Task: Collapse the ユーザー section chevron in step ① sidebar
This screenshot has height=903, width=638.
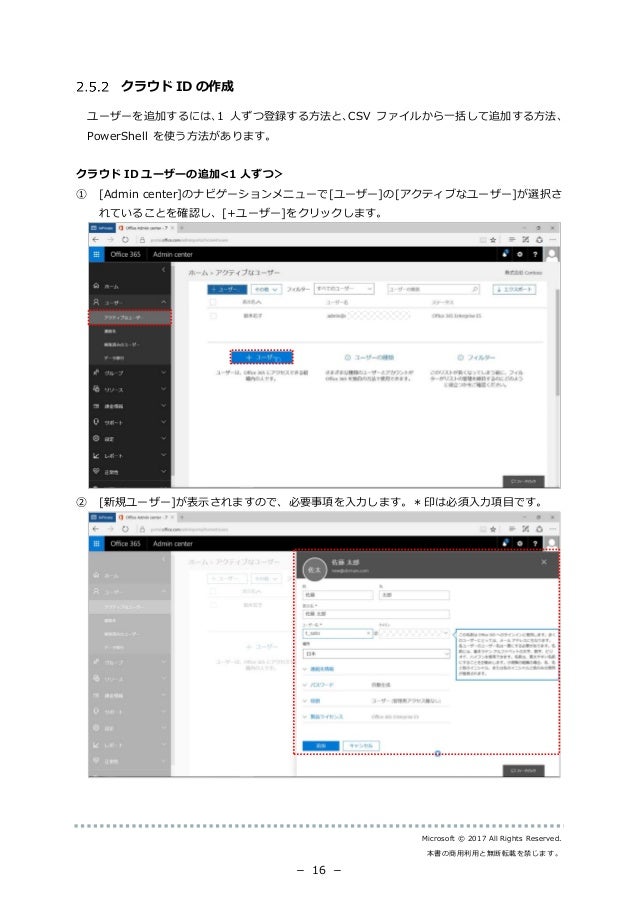Action: [x=164, y=302]
